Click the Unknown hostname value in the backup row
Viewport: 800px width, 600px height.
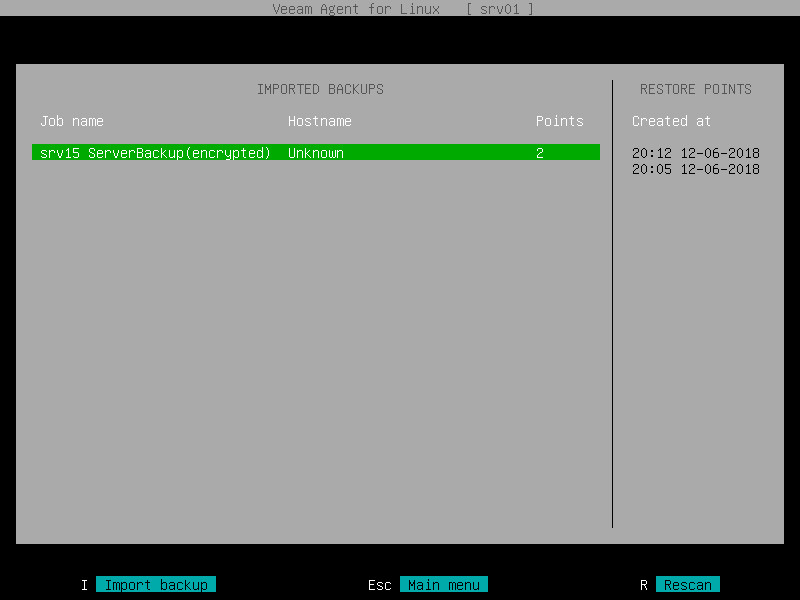click(315, 153)
